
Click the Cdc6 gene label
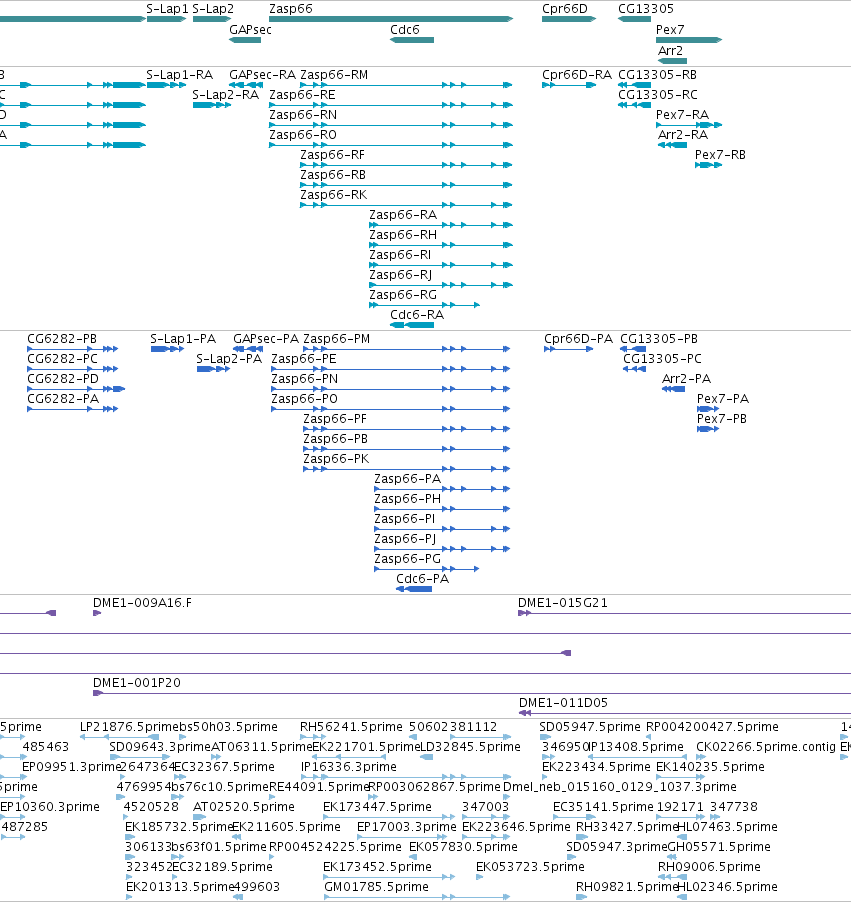(x=404, y=29)
